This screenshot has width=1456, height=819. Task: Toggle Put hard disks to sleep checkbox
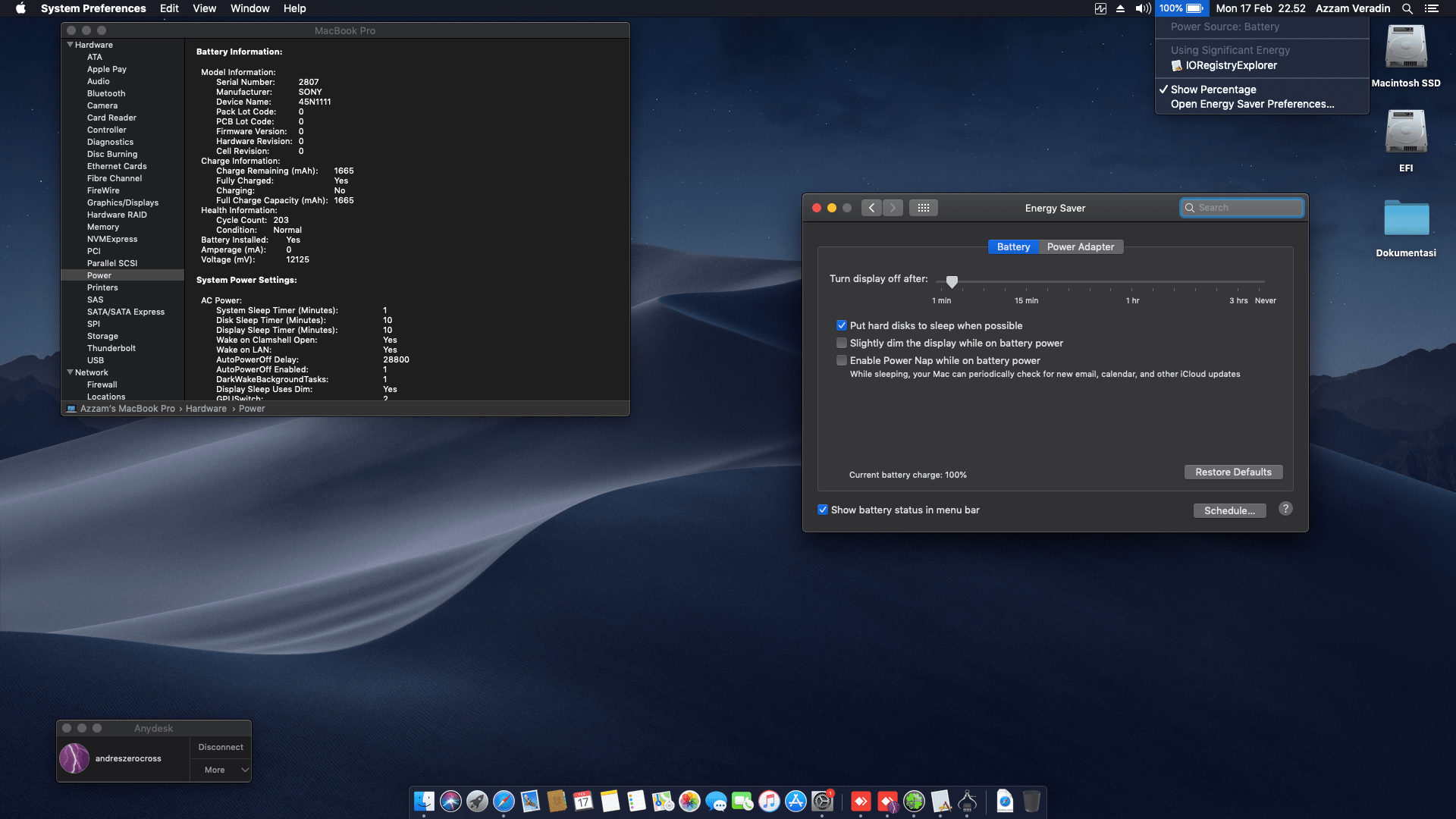point(842,325)
